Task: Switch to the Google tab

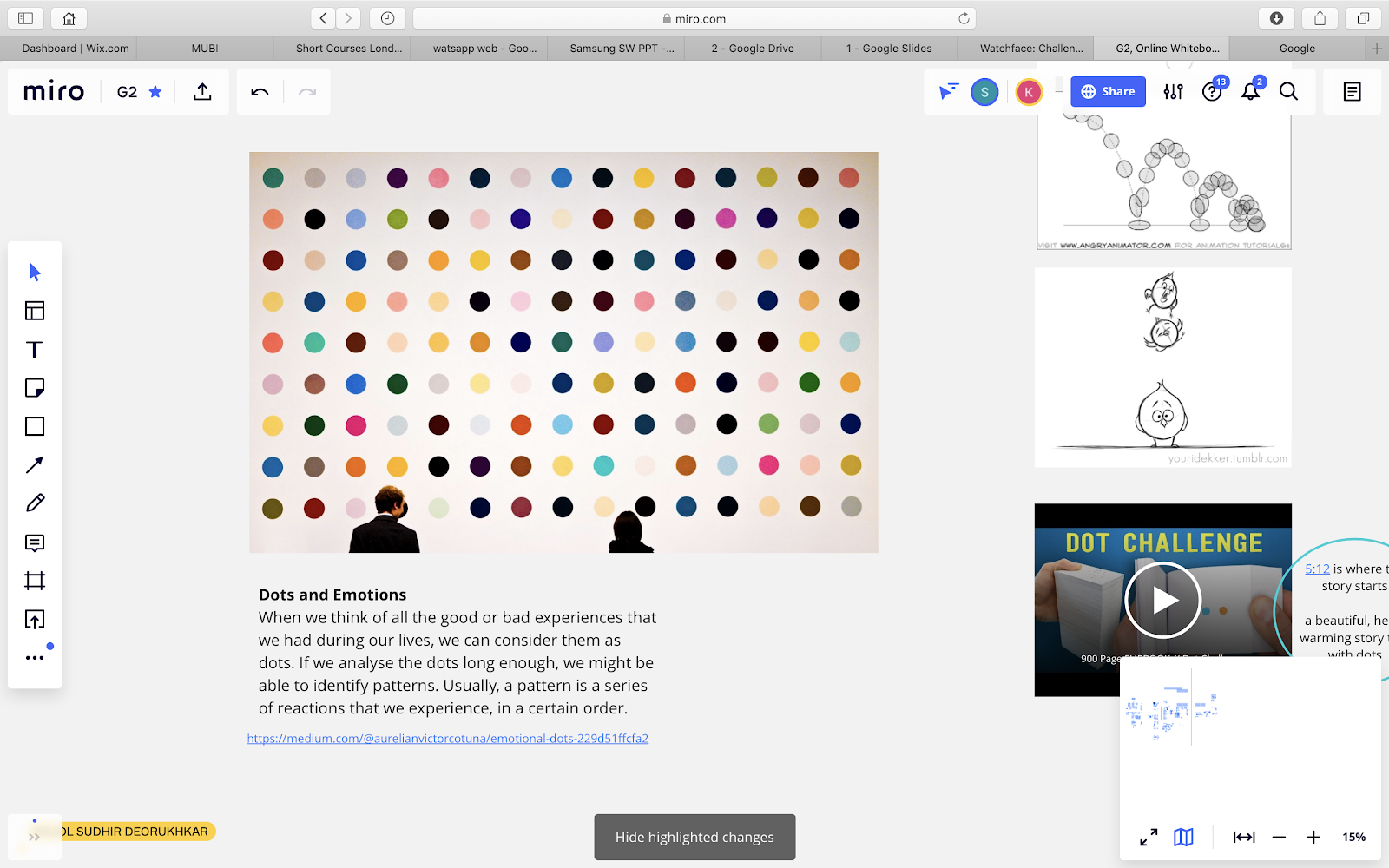Action: point(1297,49)
